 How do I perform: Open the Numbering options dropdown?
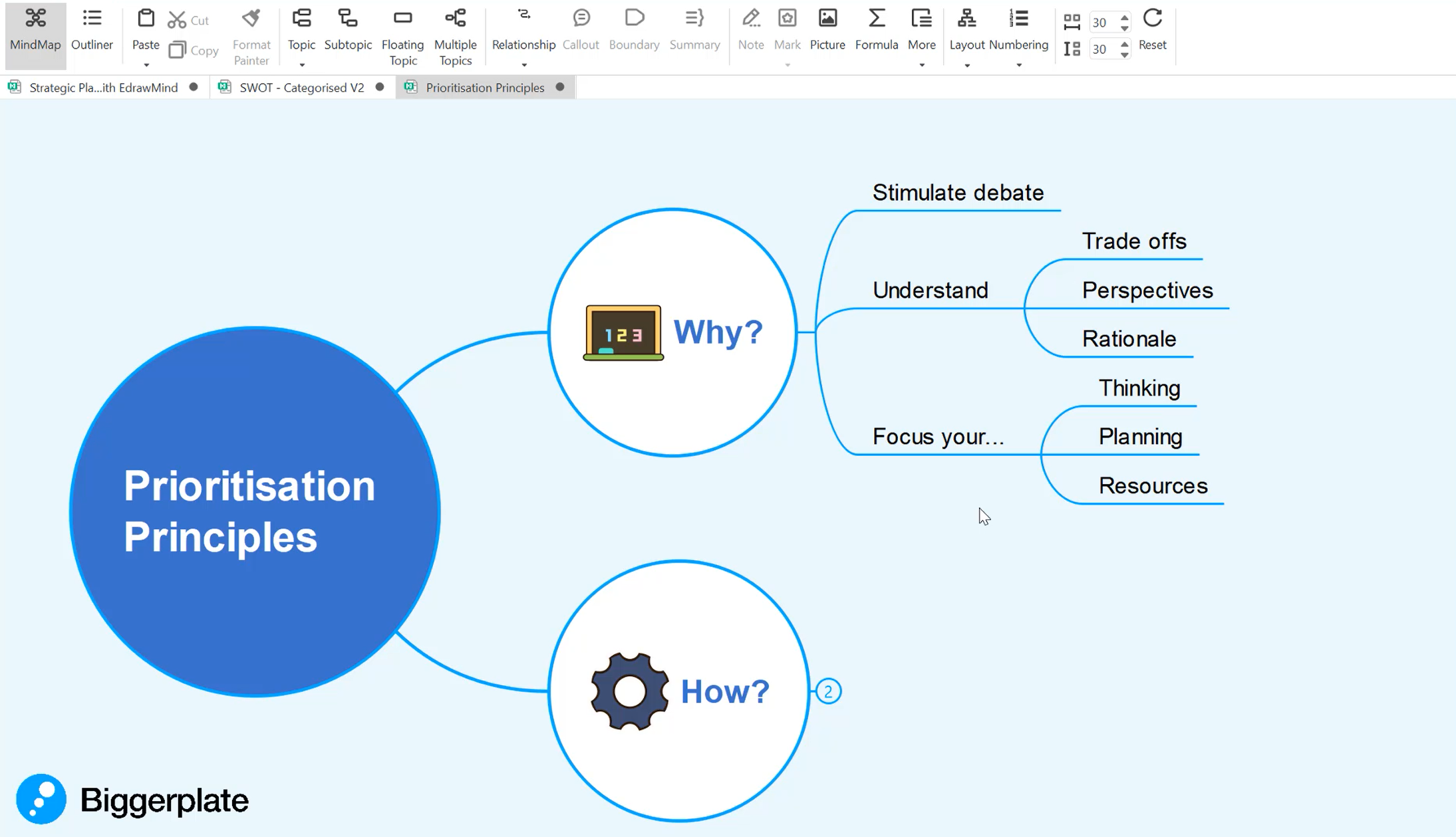pyautogui.click(x=1019, y=63)
